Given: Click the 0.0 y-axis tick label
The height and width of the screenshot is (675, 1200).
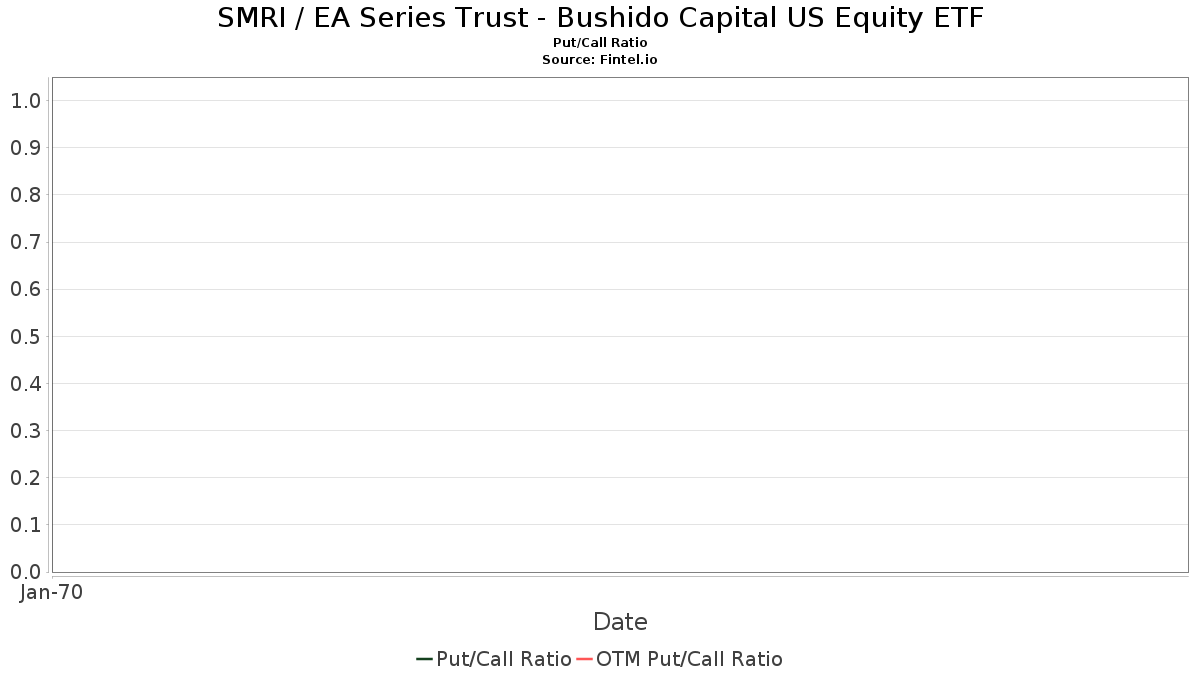Looking at the screenshot, I should coord(26,571).
